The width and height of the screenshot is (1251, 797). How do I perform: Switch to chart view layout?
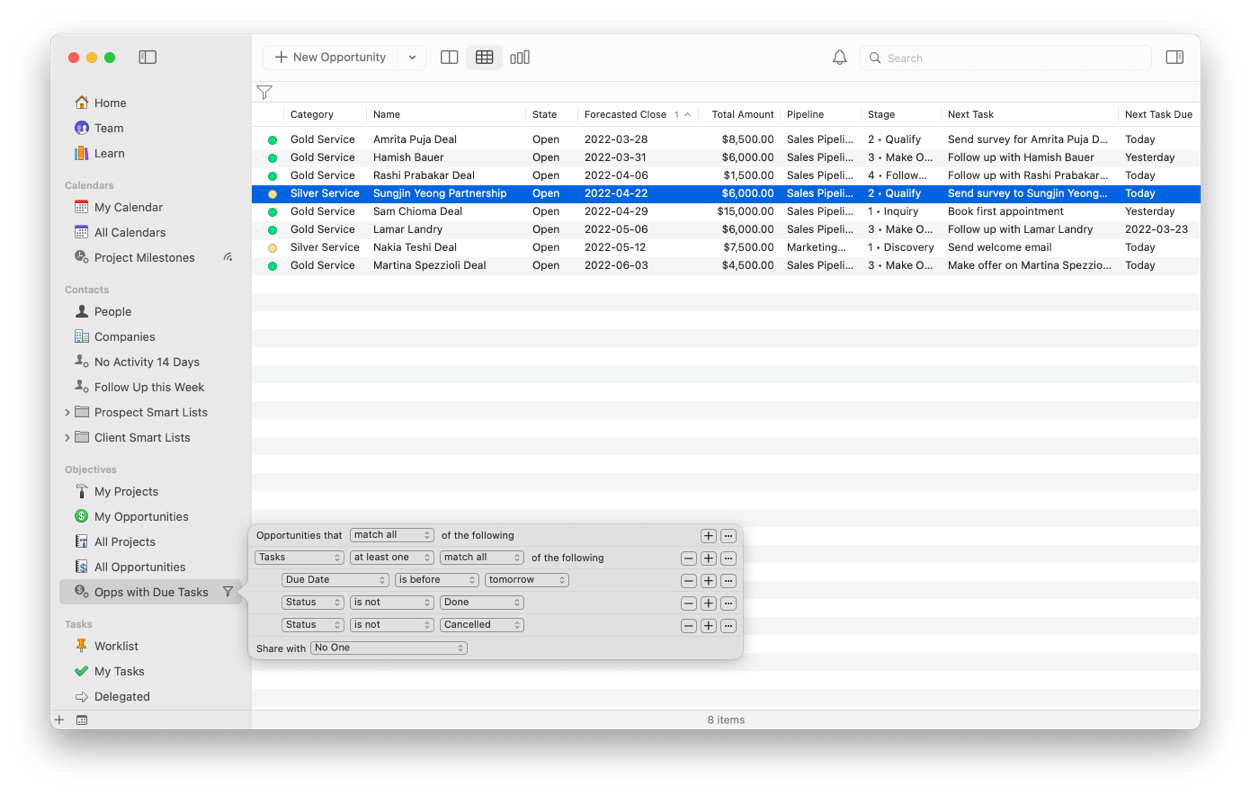coord(520,57)
